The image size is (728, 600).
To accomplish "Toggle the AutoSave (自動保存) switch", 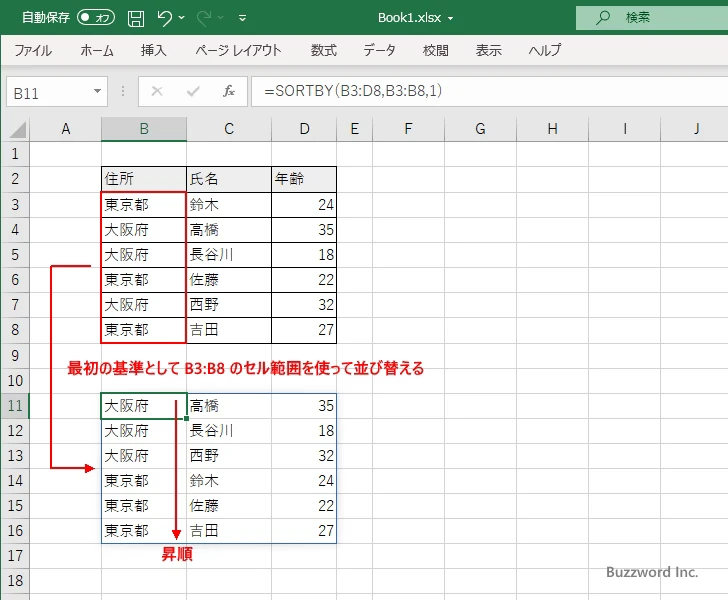I will [96, 18].
